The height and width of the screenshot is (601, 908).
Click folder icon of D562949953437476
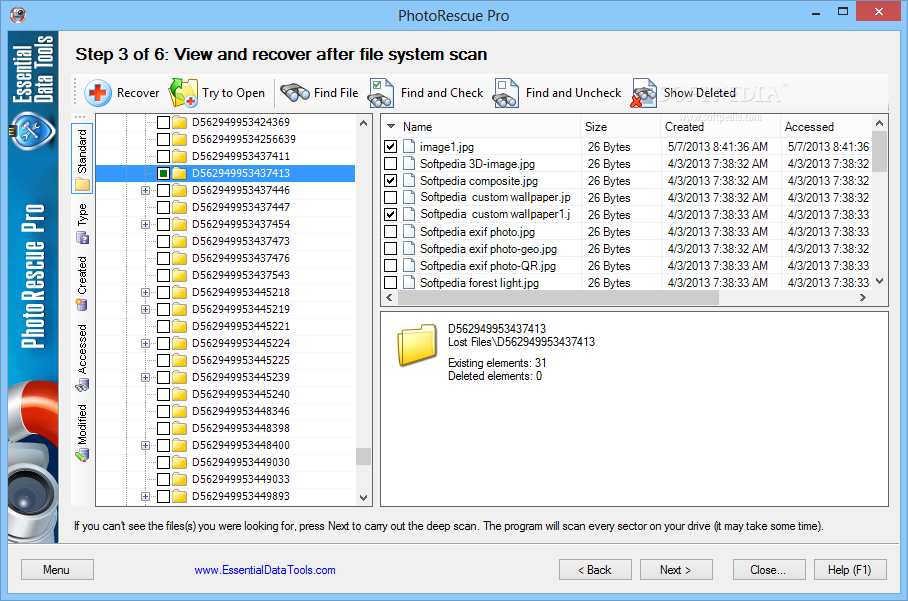(x=180, y=258)
